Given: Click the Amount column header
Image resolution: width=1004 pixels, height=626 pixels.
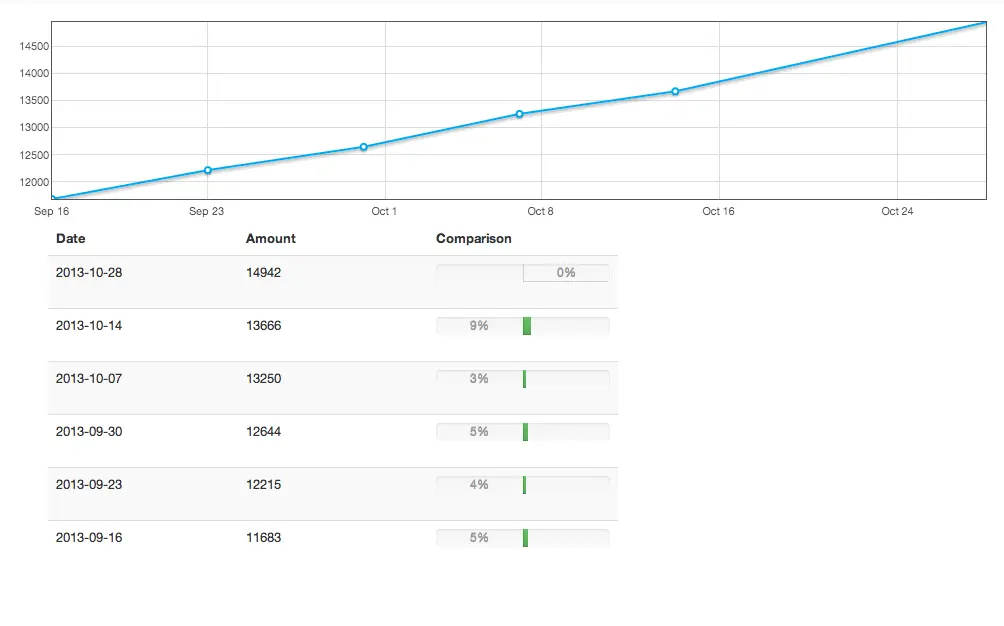Looking at the screenshot, I should (x=270, y=238).
